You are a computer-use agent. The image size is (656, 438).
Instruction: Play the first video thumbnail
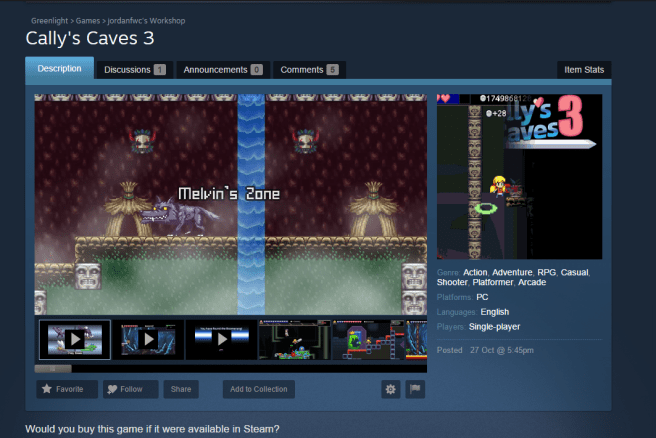(x=75, y=340)
